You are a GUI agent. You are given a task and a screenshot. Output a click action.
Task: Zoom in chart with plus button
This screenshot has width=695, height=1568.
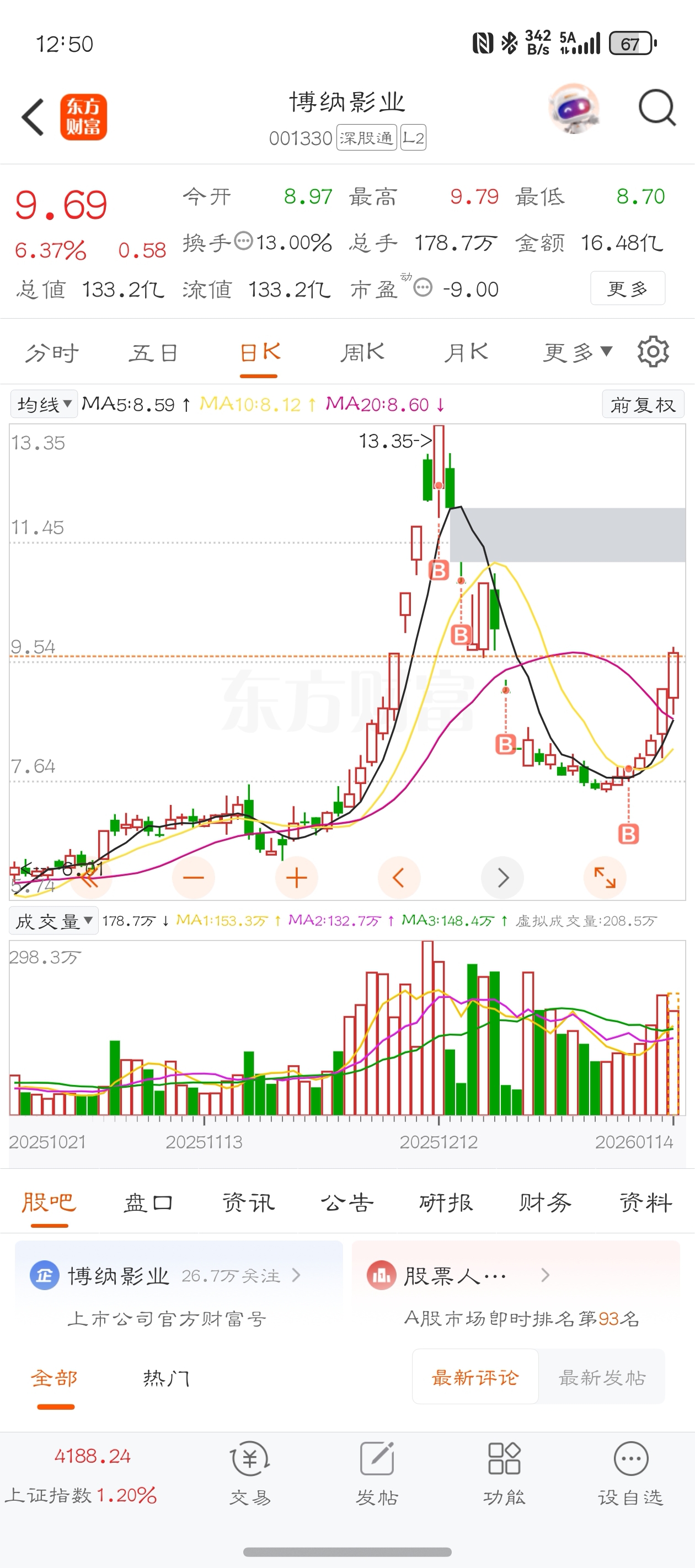tap(297, 877)
